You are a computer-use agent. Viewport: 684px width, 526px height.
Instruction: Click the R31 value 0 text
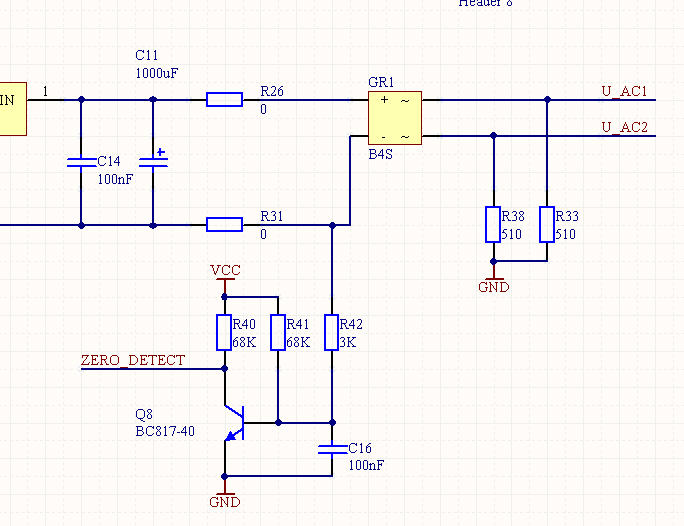click(263, 234)
